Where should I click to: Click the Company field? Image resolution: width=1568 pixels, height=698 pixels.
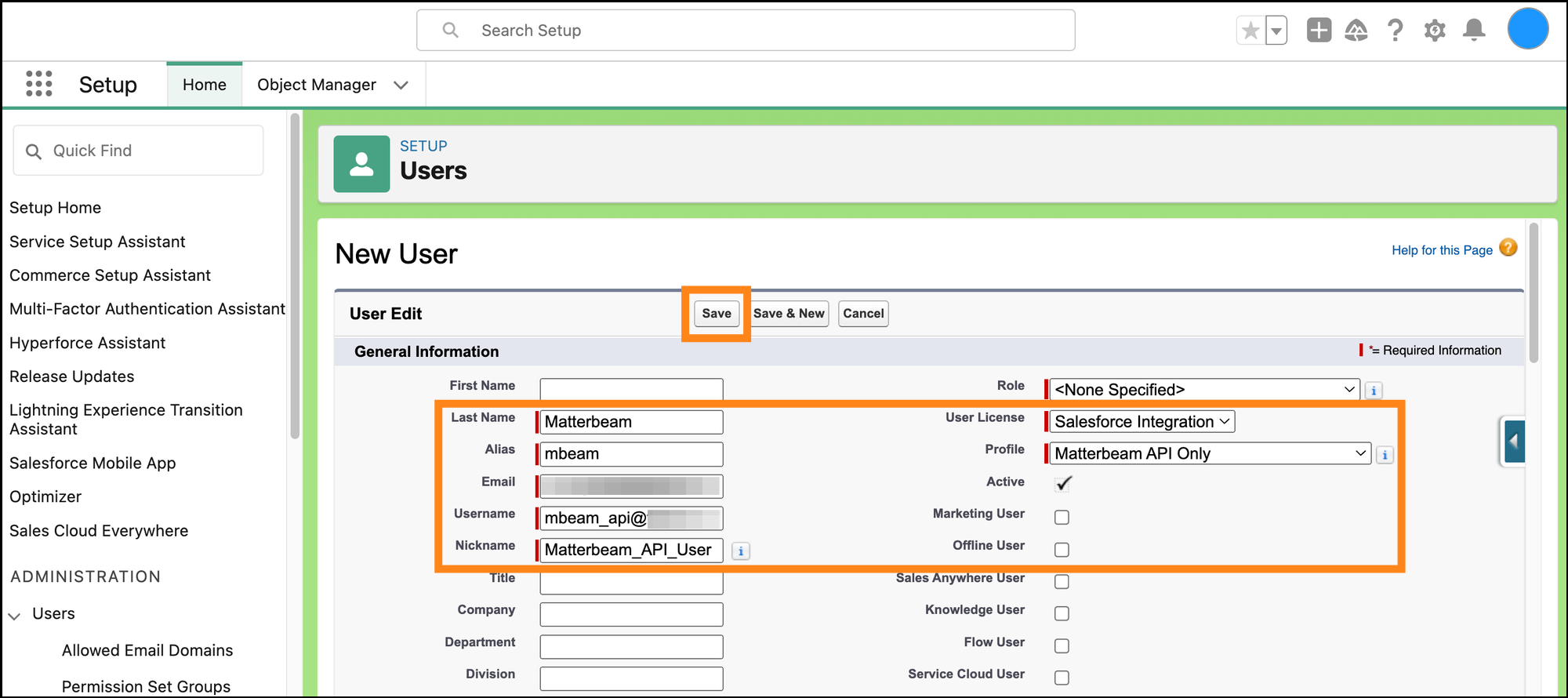coord(631,614)
